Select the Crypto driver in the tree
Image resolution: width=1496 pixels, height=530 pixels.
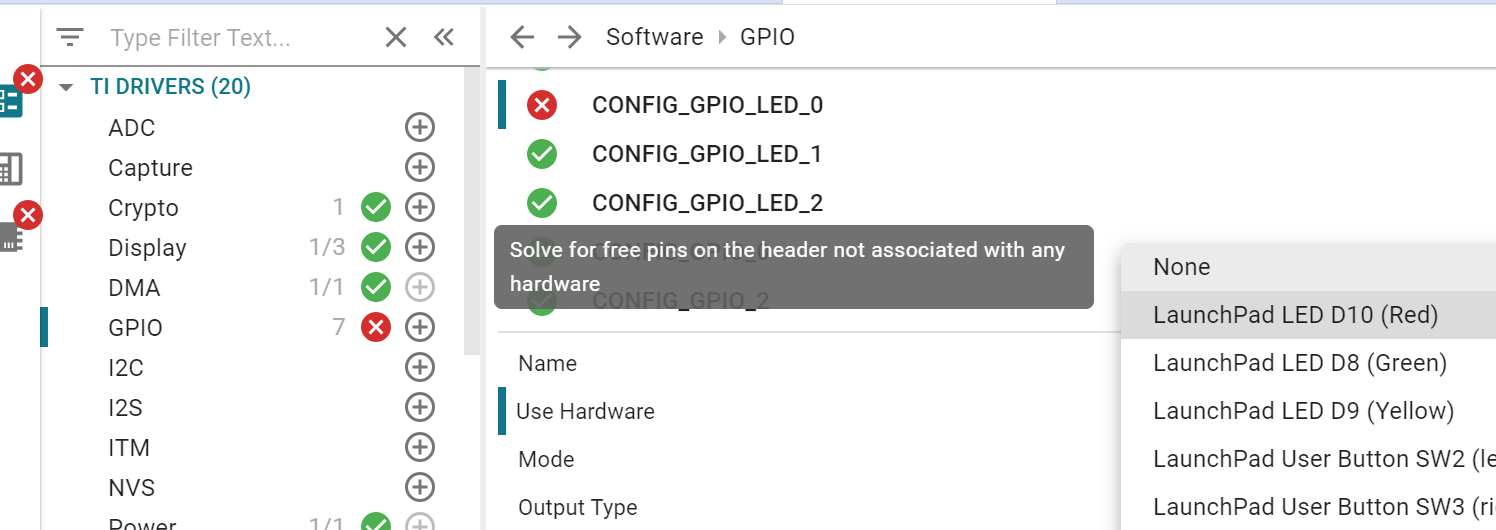(143, 208)
